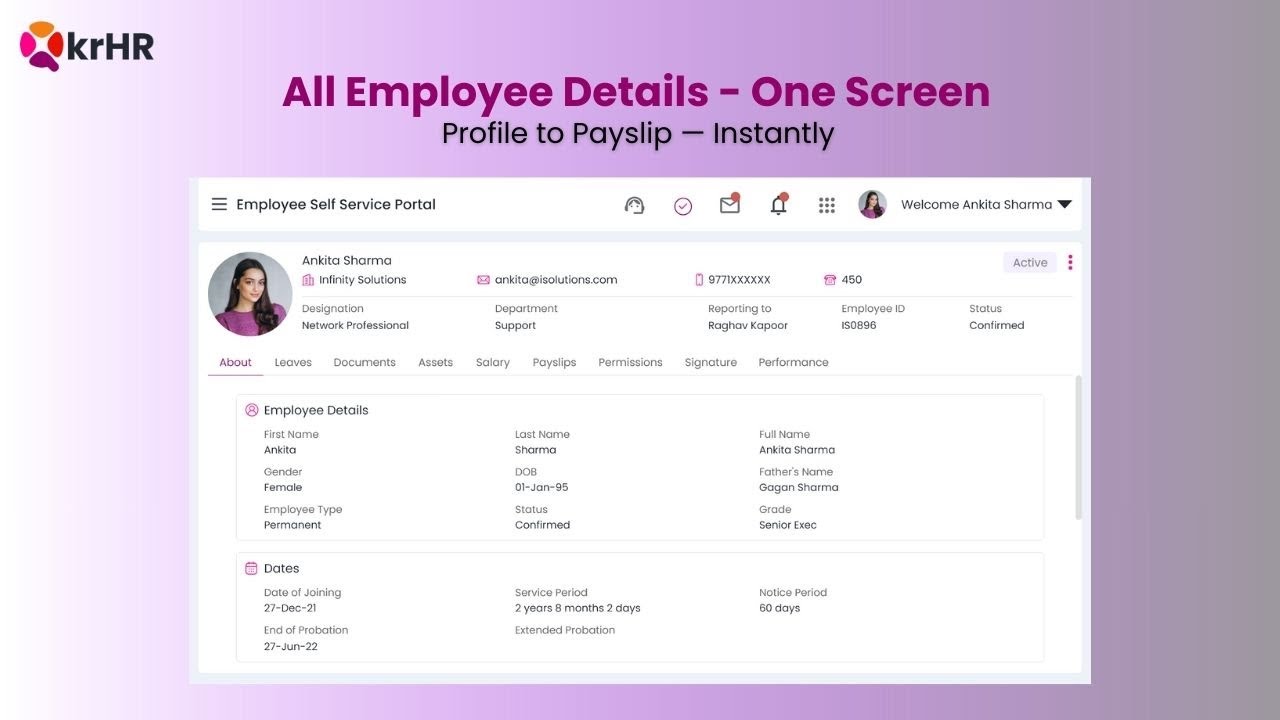The width and height of the screenshot is (1280, 720).
Task: Open the hamburger menu icon
Action: (219, 204)
